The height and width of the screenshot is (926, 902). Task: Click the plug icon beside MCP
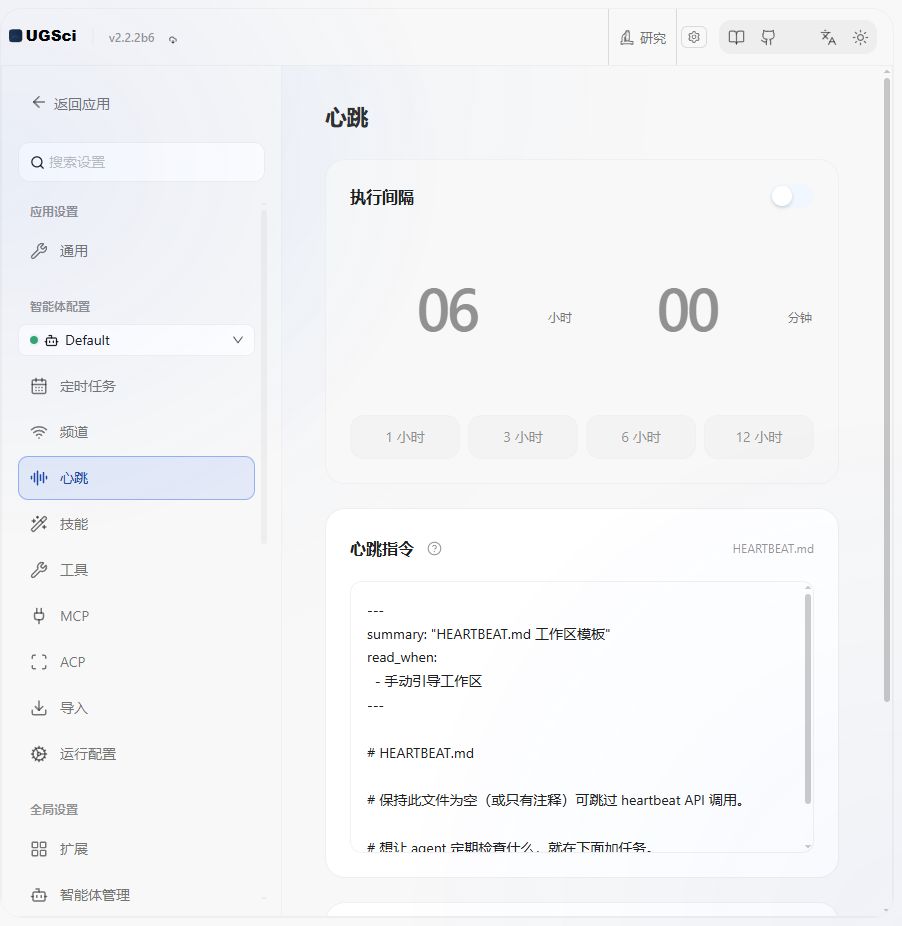click(x=39, y=616)
